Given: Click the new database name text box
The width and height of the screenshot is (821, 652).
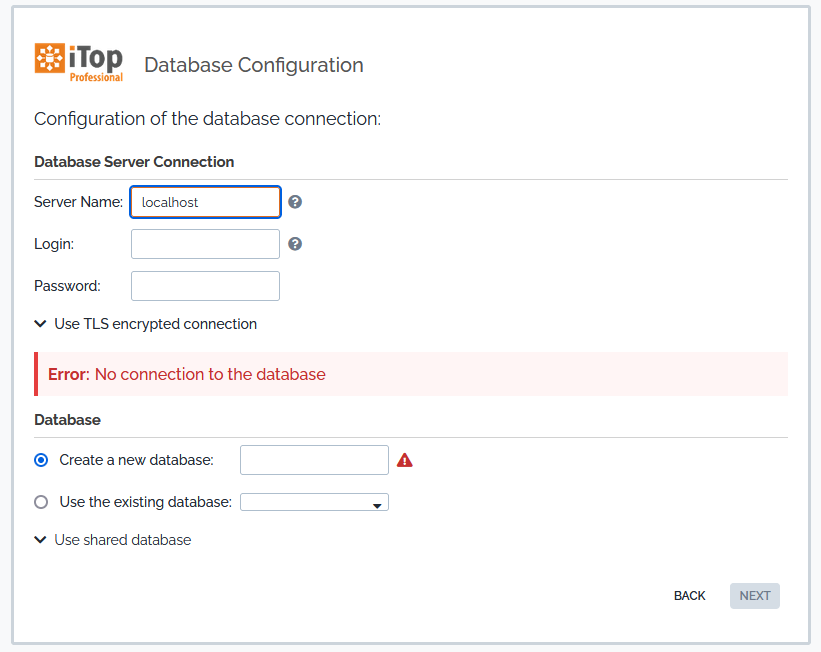Looking at the screenshot, I should click(x=314, y=460).
